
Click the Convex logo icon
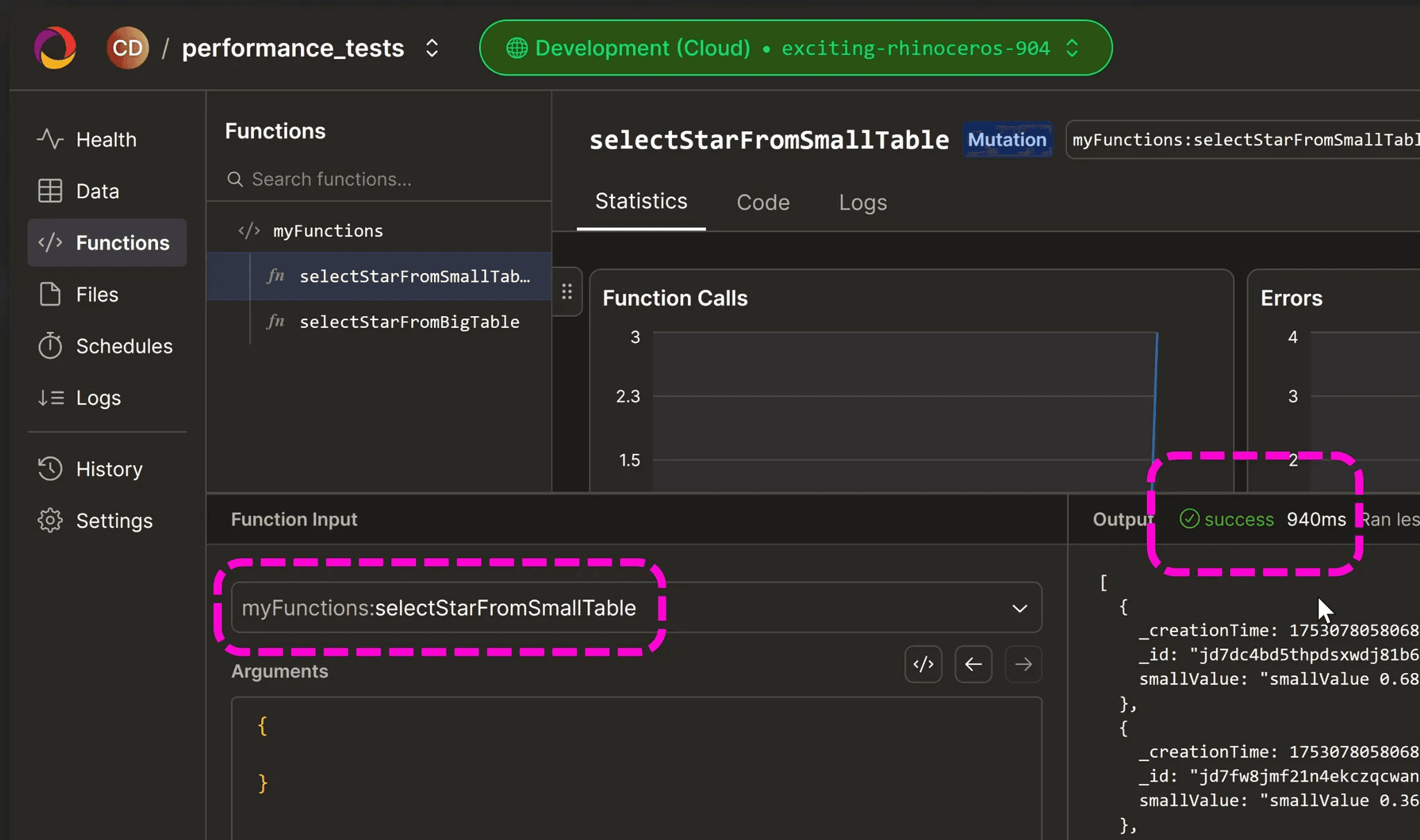[x=55, y=48]
